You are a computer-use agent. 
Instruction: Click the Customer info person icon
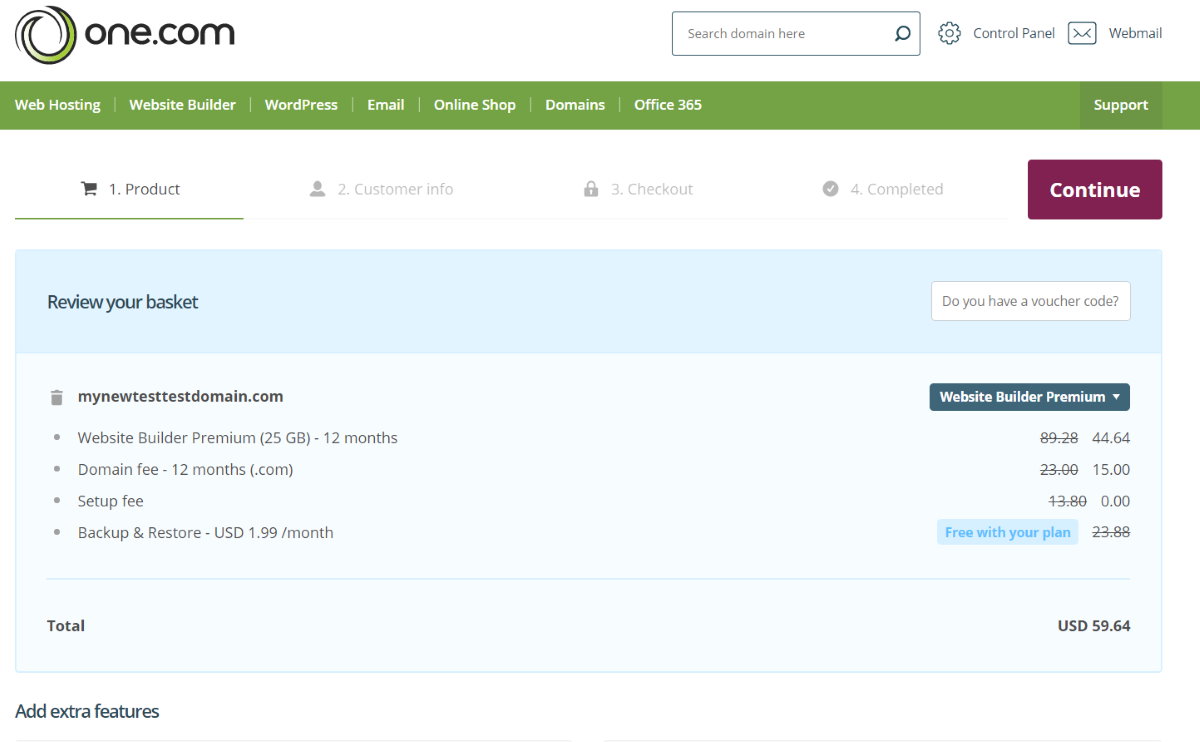318,189
